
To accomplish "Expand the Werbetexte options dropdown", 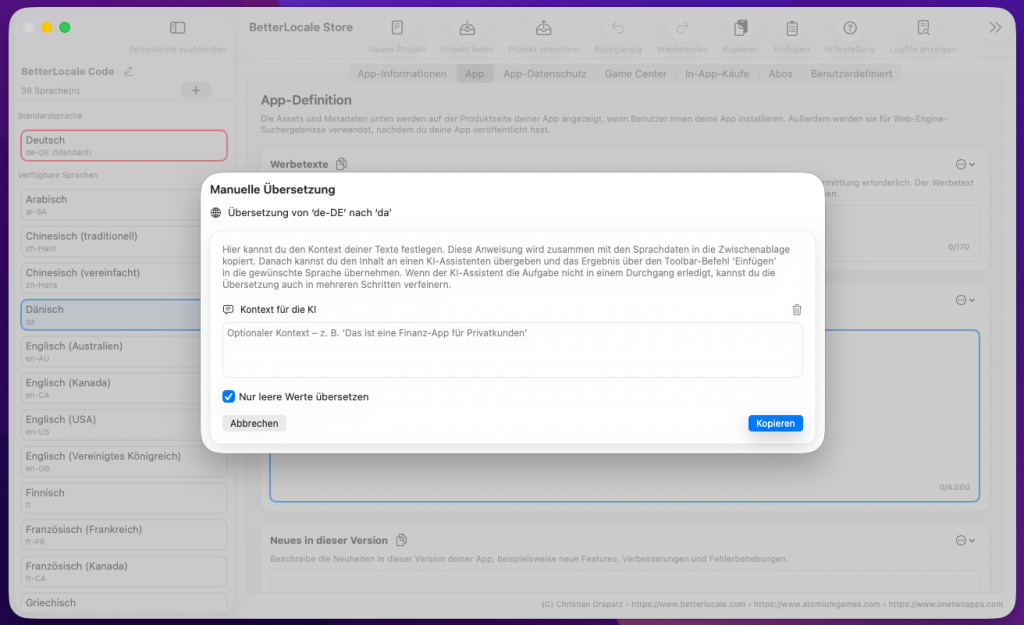I will pos(965,164).
